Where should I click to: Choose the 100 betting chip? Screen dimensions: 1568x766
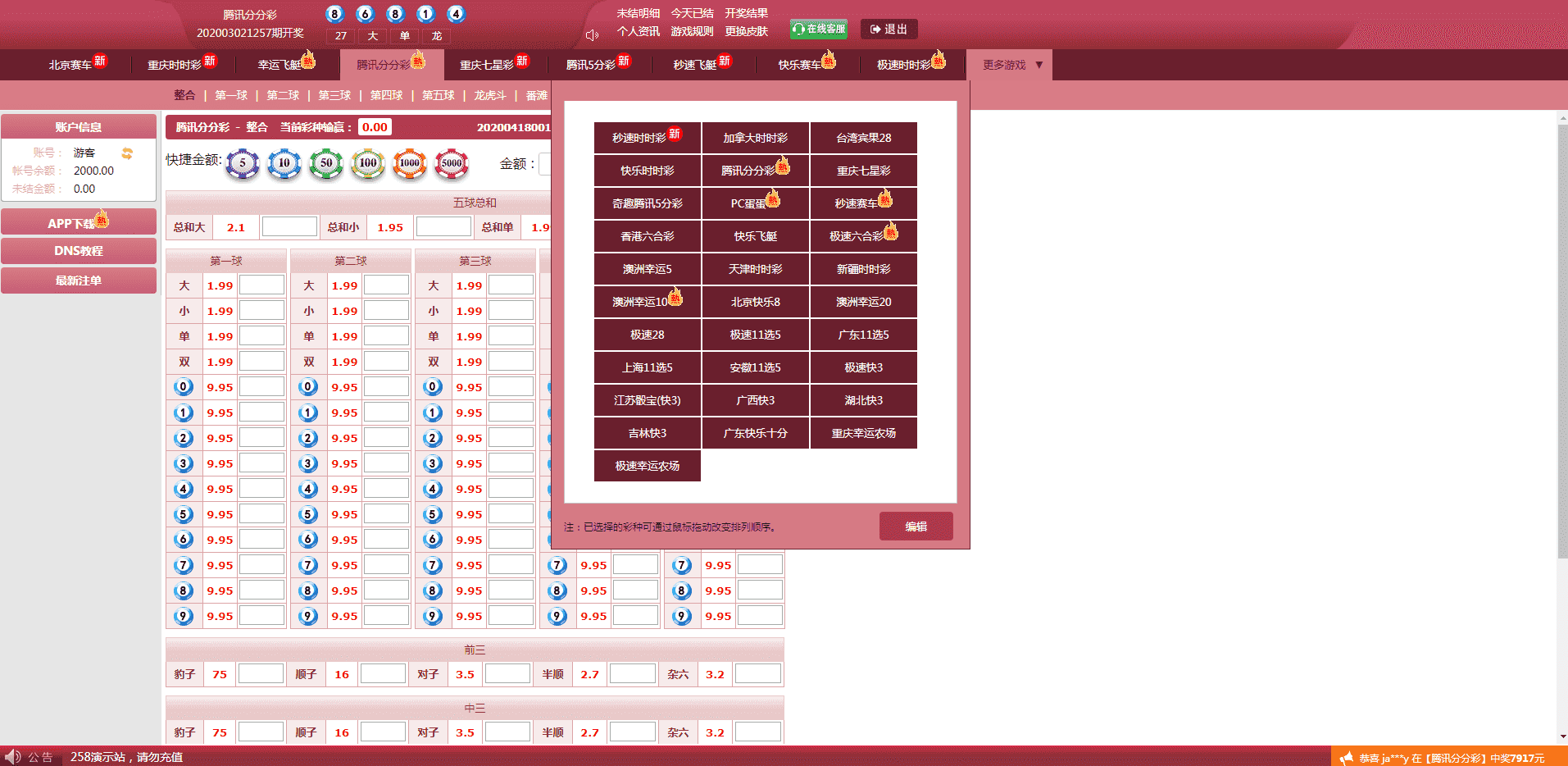368,163
